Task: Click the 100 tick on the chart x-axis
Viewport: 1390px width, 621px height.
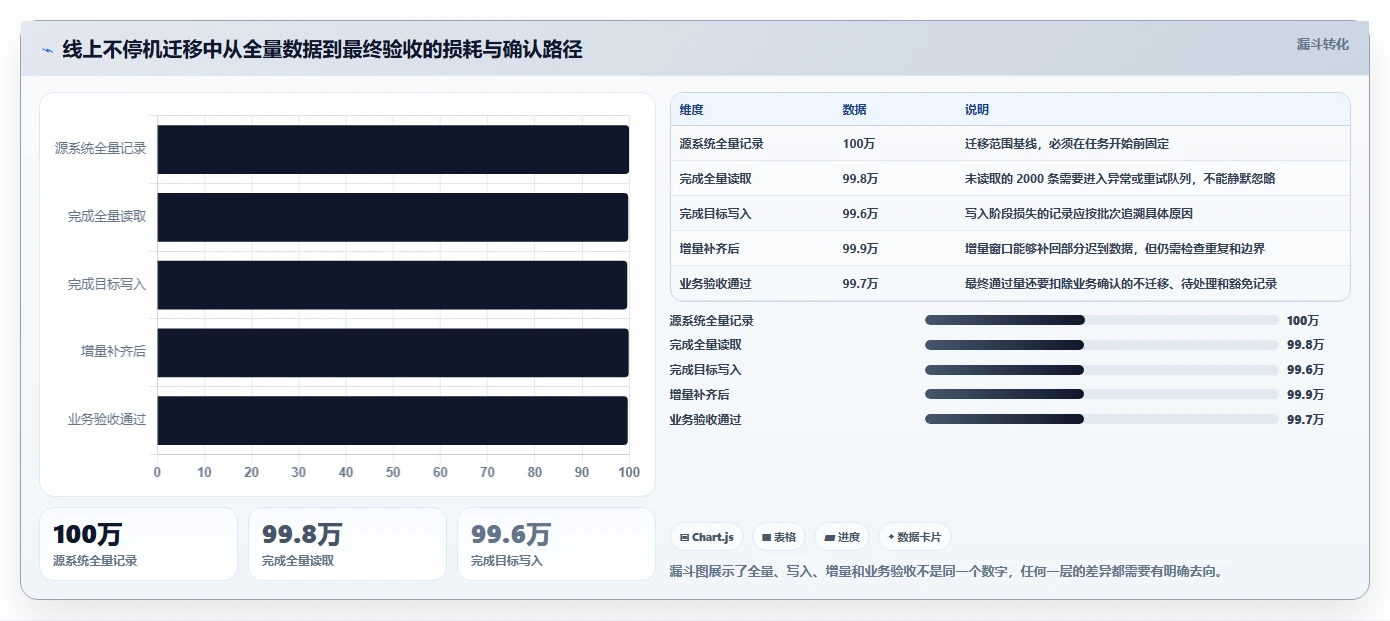Action: click(x=629, y=473)
